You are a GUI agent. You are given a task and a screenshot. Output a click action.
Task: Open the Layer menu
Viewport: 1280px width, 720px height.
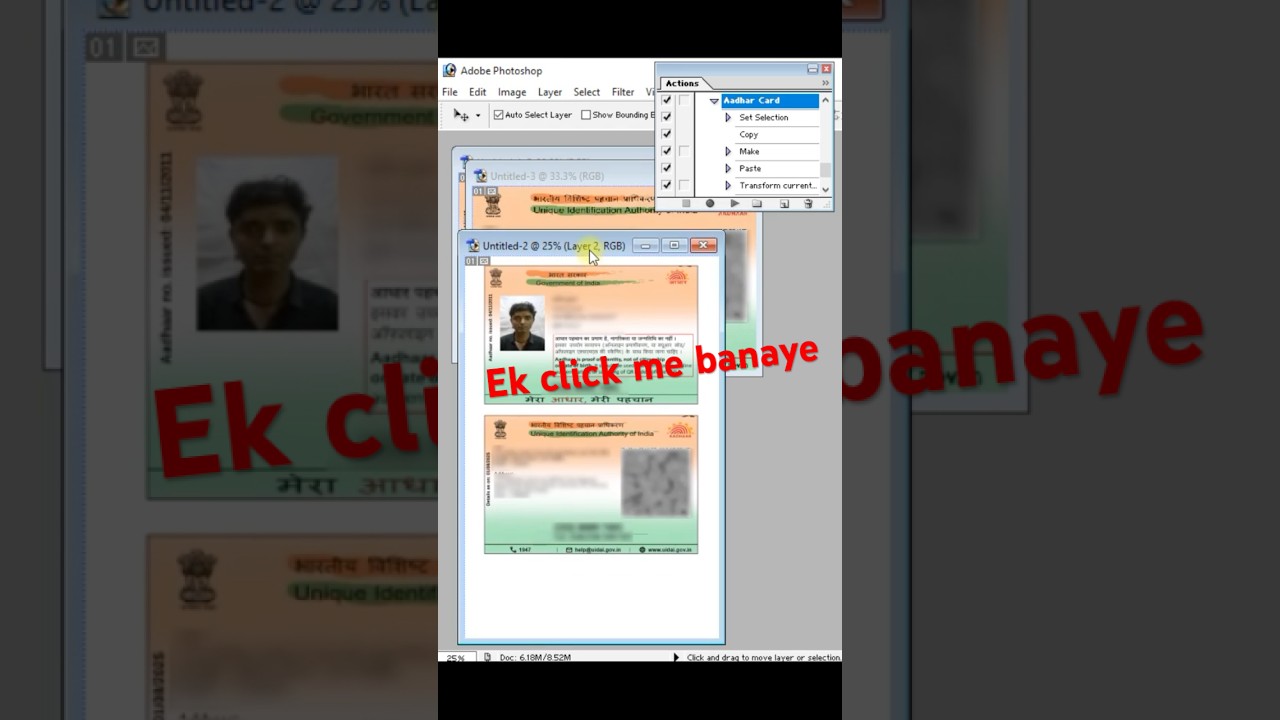click(550, 92)
